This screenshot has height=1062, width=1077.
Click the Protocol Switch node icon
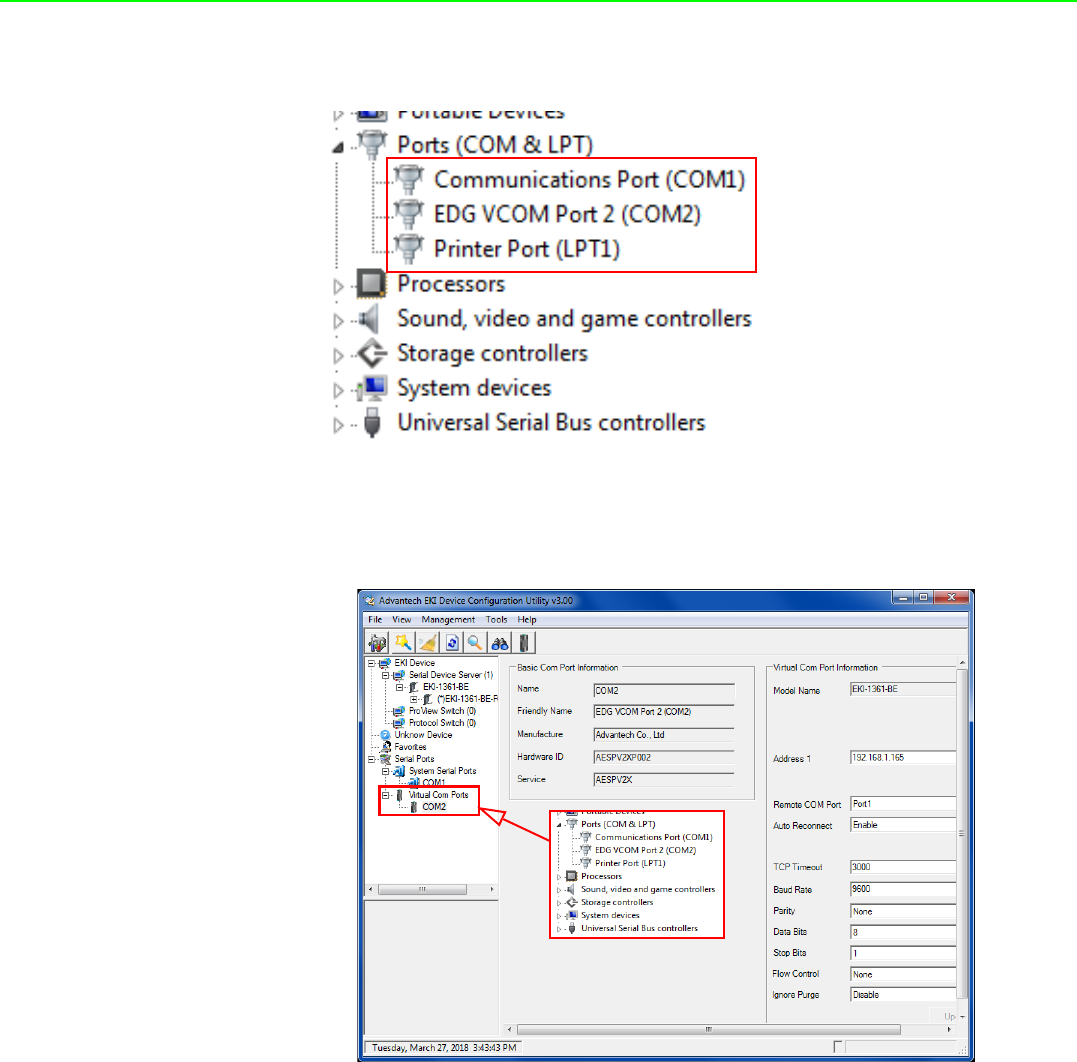399,723
